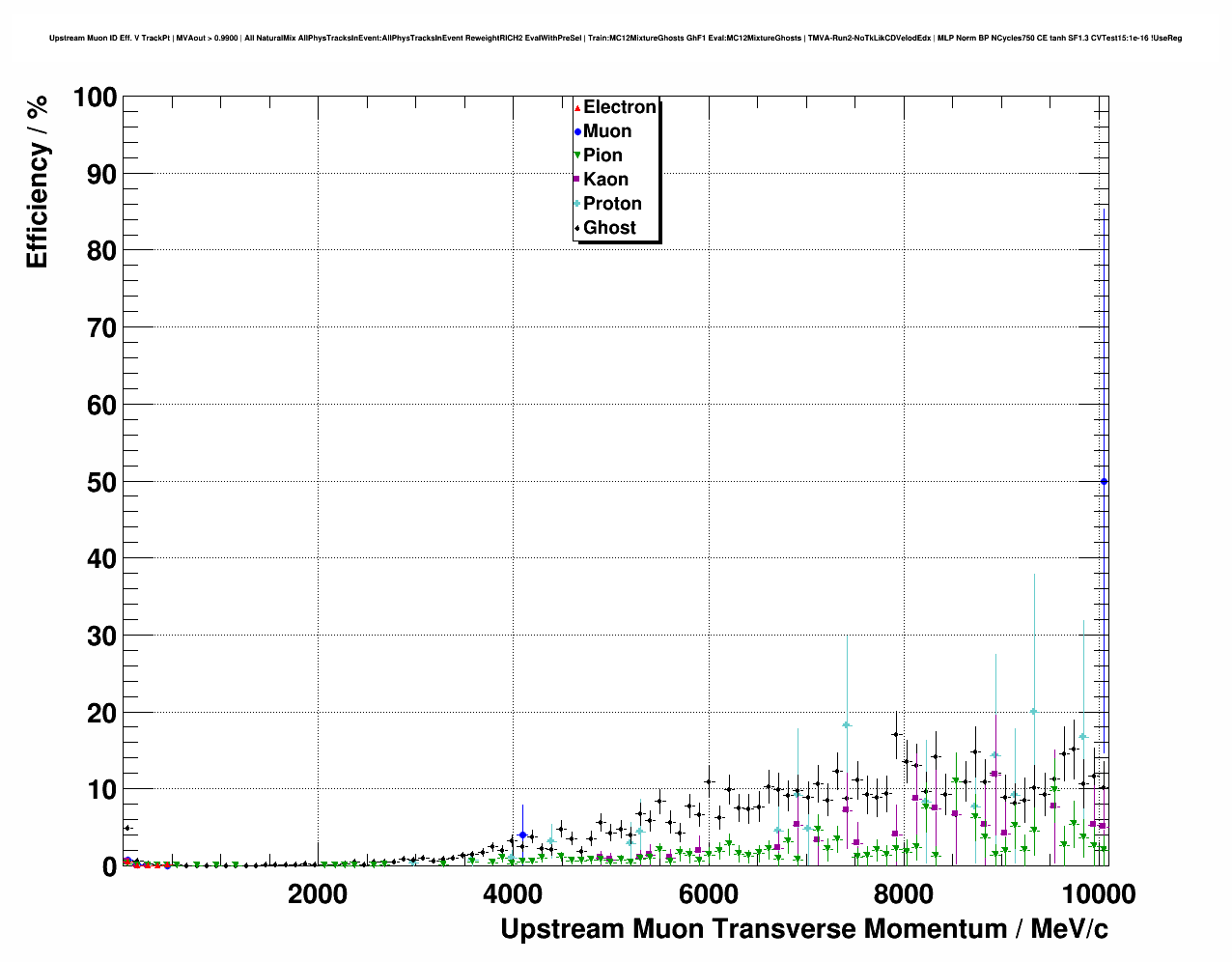Click the 2000 tick label on the x-axis

pyautogui.click(x=318, y=894)
